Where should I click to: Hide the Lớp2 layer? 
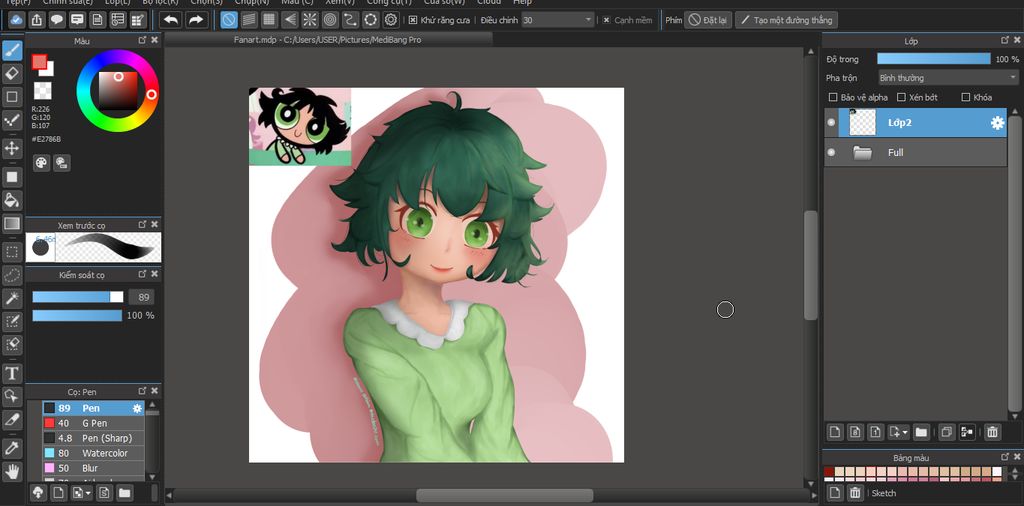coord(831,122)
